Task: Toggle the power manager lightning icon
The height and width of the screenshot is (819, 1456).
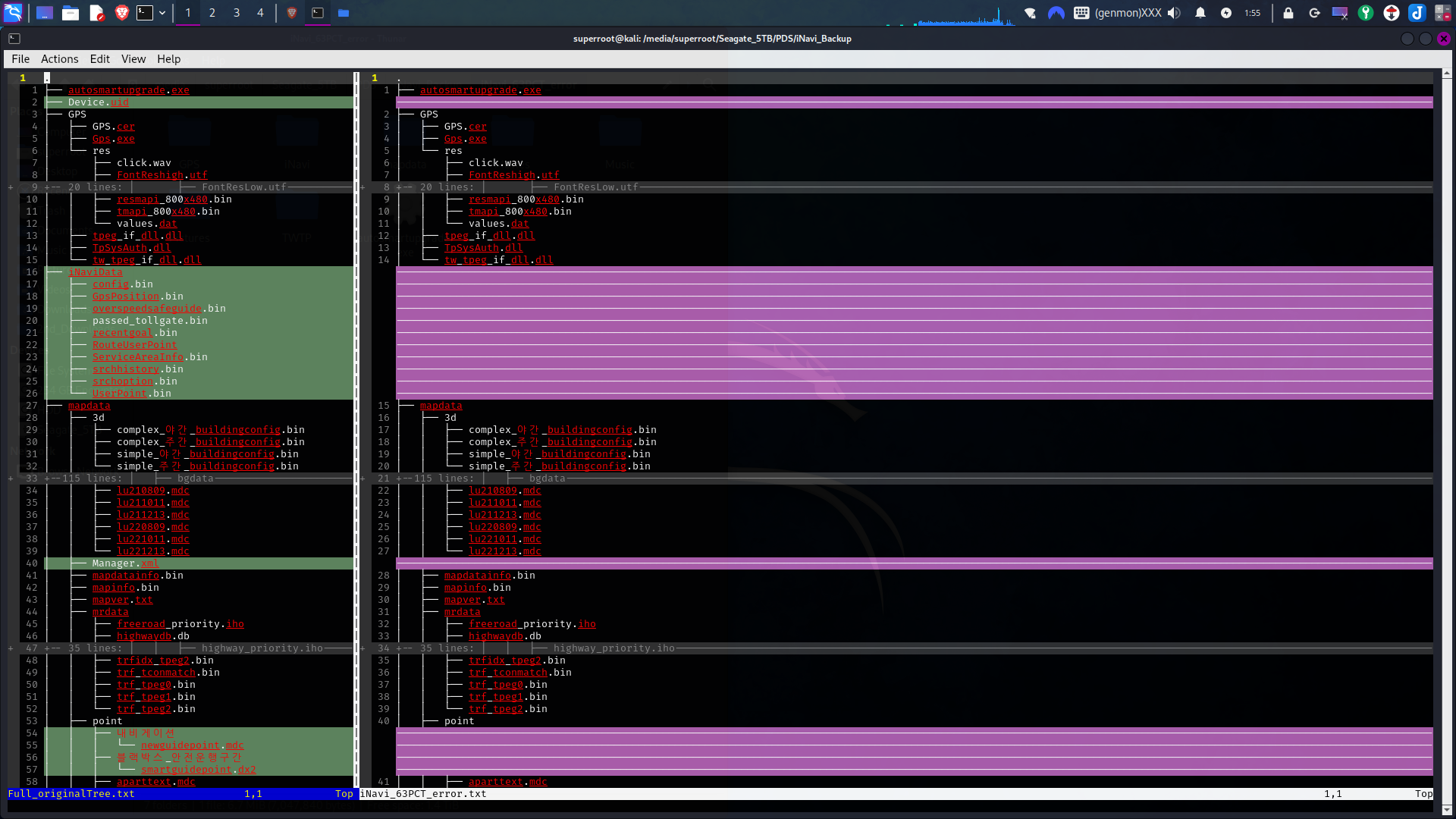Action: point(1225,13)
